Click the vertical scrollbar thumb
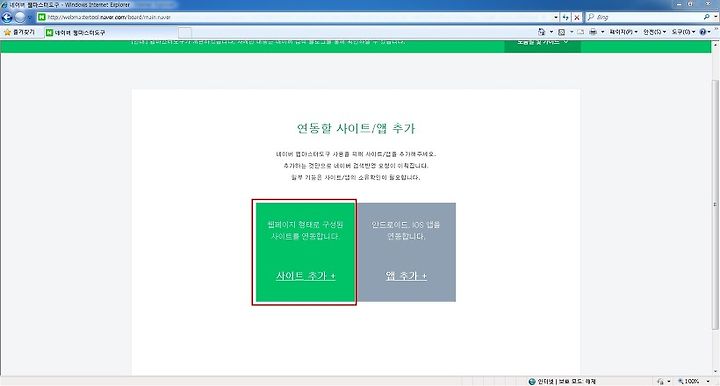 [715, 204]
